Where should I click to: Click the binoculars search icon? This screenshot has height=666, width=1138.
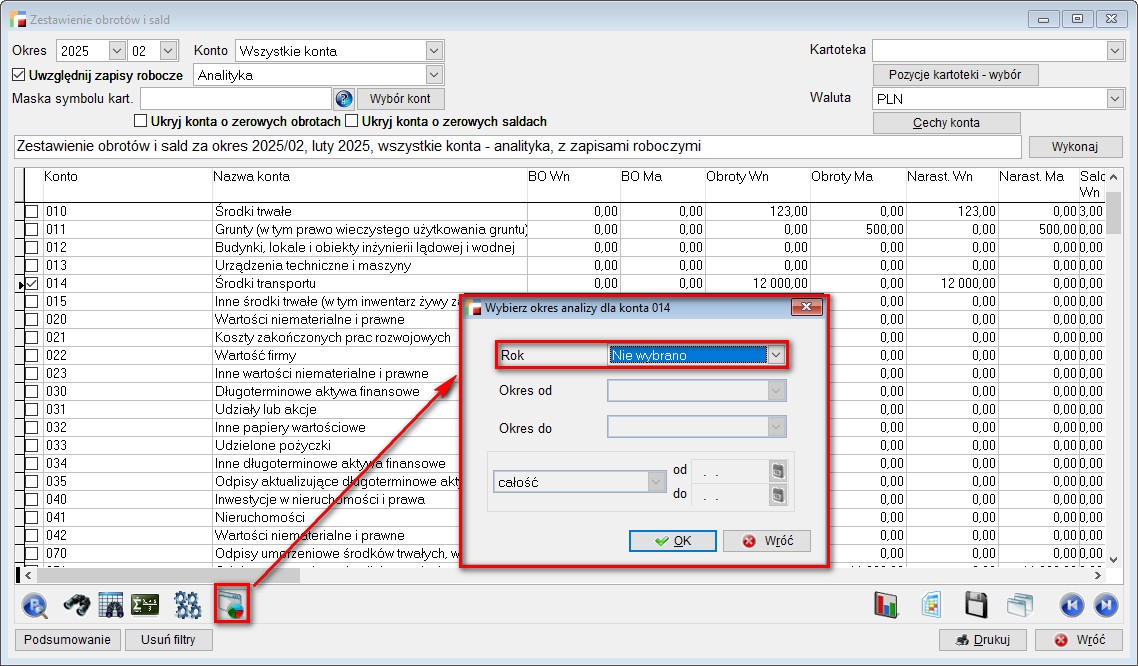coord(76,605)
